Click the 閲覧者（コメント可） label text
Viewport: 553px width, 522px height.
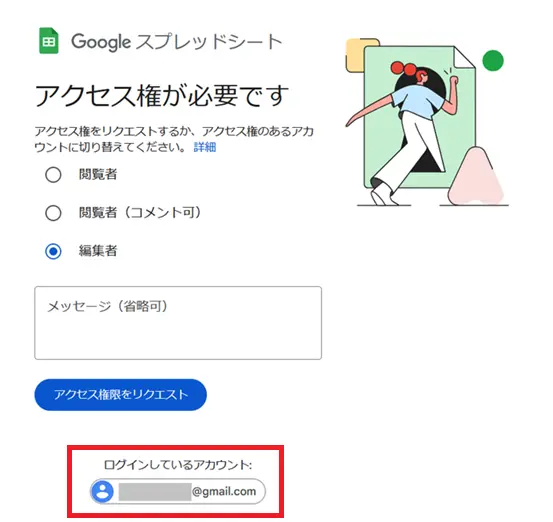point(140,212)
